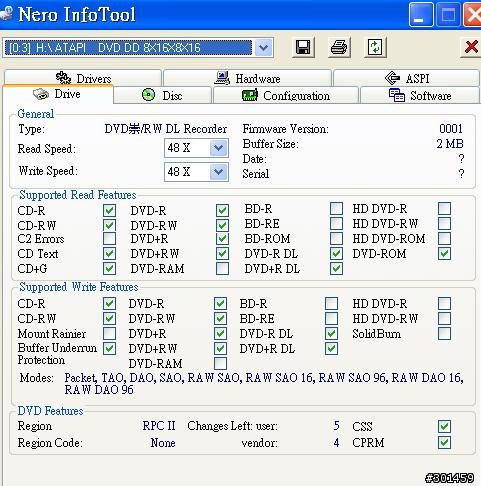The height and width of the screenshot is (486, 481).
Task: Toggle CD Text read checkbox
Action: tap(109, 253)
